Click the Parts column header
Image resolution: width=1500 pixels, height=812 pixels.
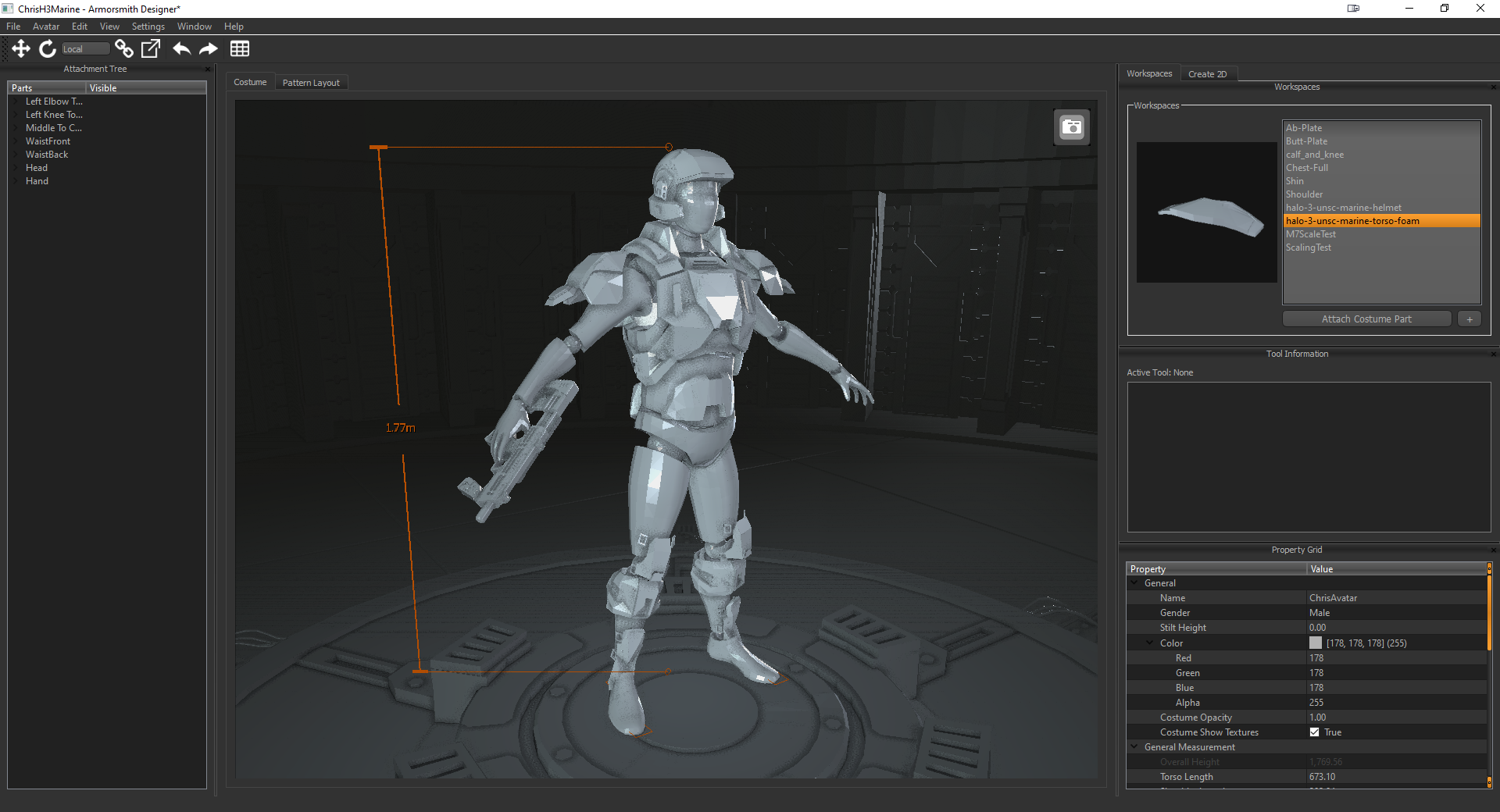pos(47,88)
